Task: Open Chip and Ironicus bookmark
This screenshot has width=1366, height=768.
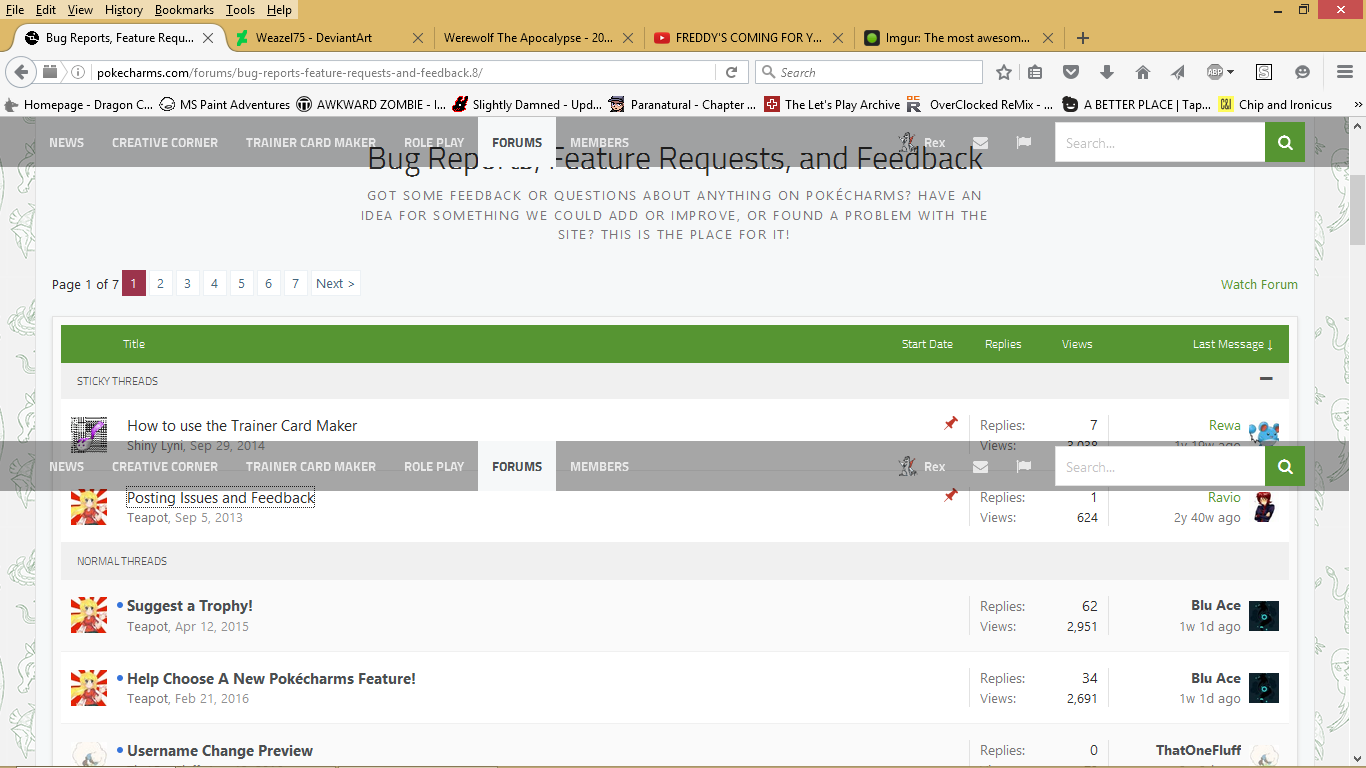Action: click(x=1276, y=104)
